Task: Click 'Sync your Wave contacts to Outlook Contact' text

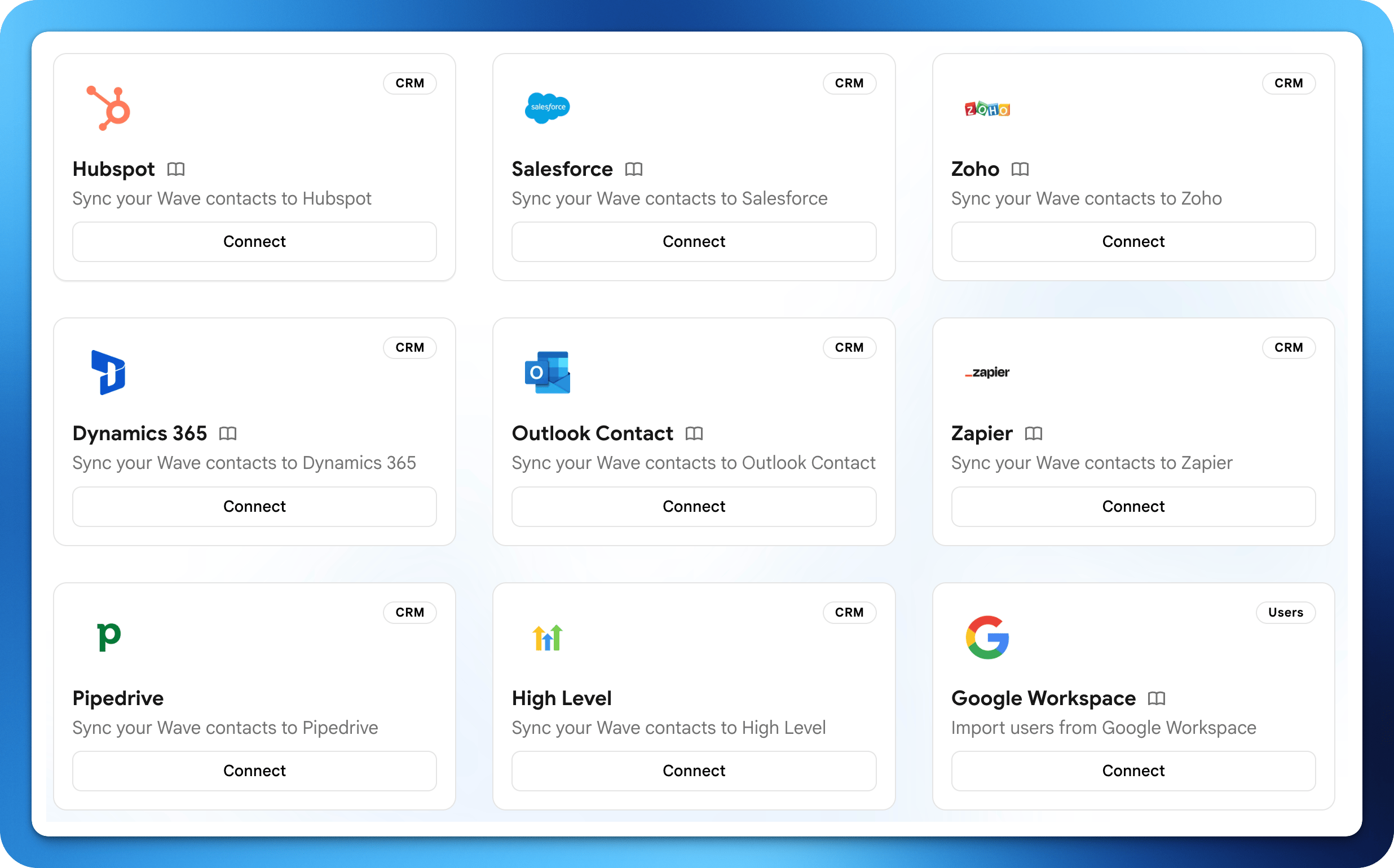Action: click(x=694, y=463)
